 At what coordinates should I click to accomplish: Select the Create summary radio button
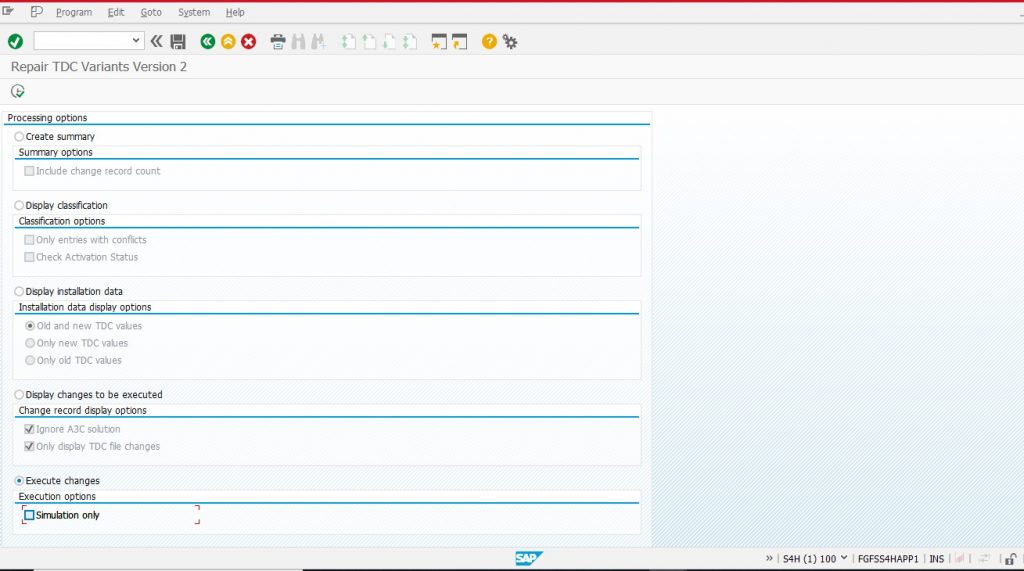point(19,137)
